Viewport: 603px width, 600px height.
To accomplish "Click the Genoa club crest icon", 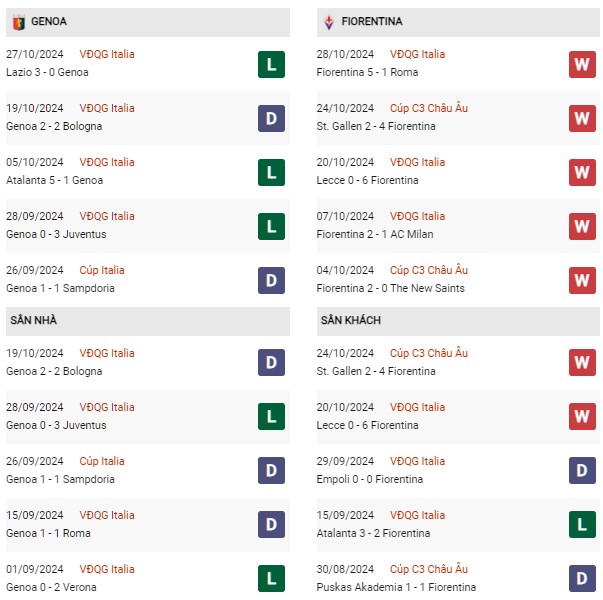I will [19, 22].
